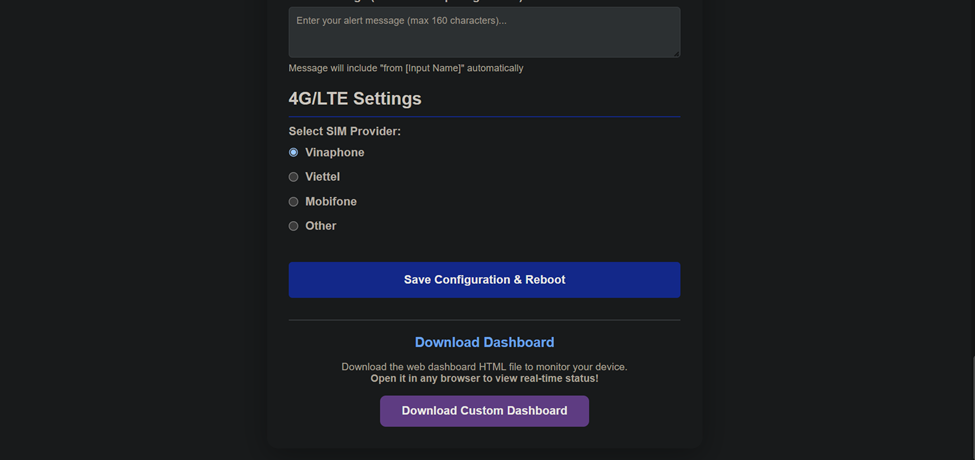The image size is (975, 460).
Task: Select the Mobifone radio button
Action: click(294, 202)
